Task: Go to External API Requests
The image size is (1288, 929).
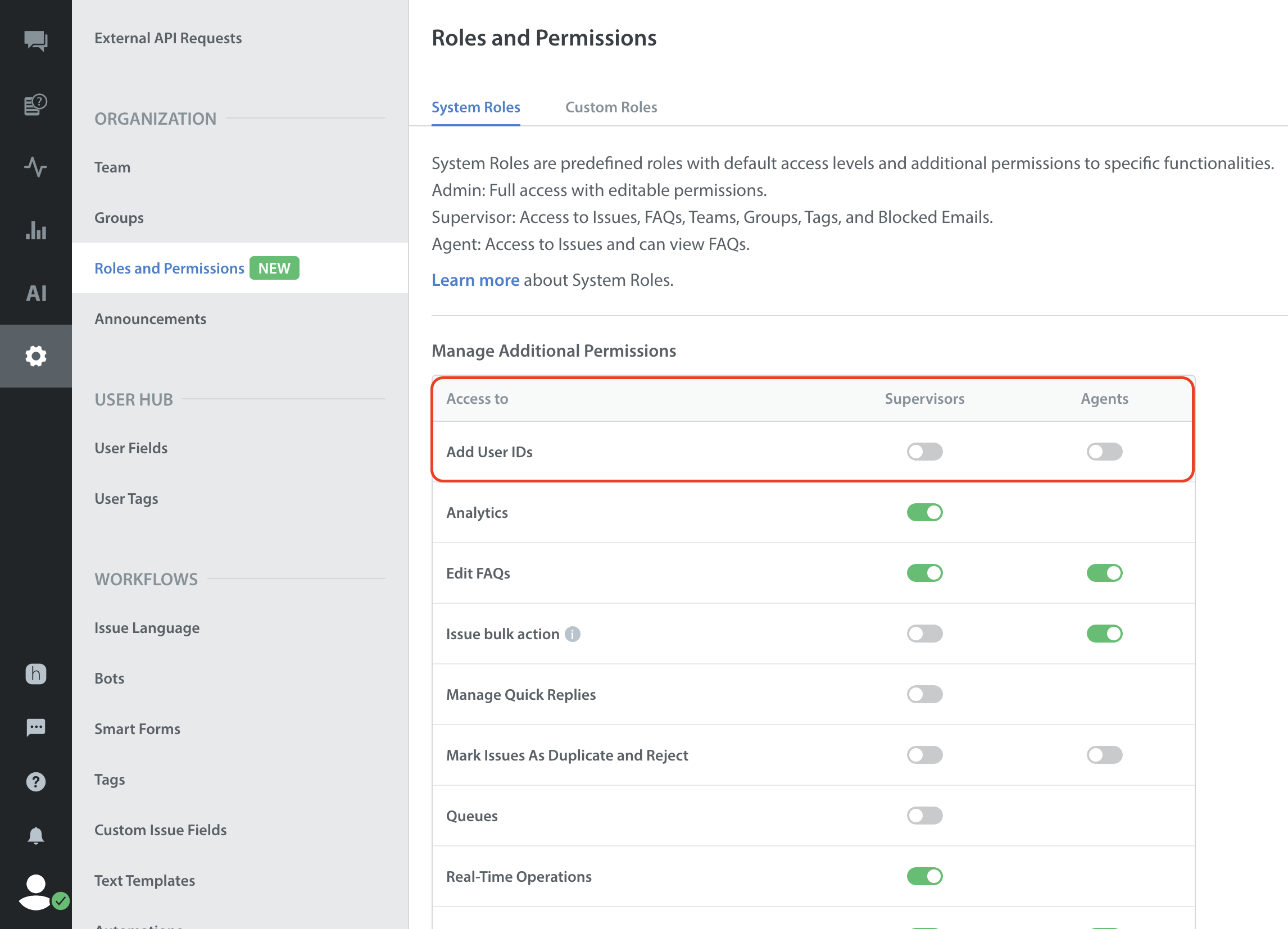Action: (x=167, y=38)
